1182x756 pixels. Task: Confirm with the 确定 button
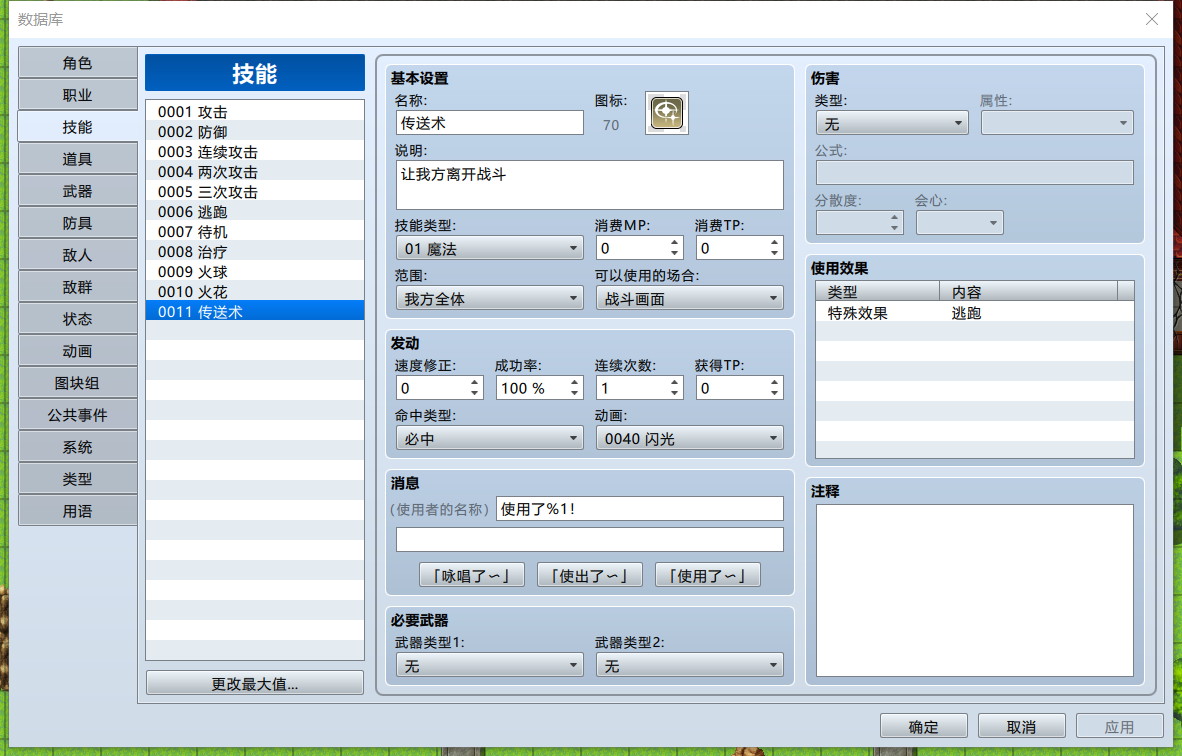click(x=923, y=727)
